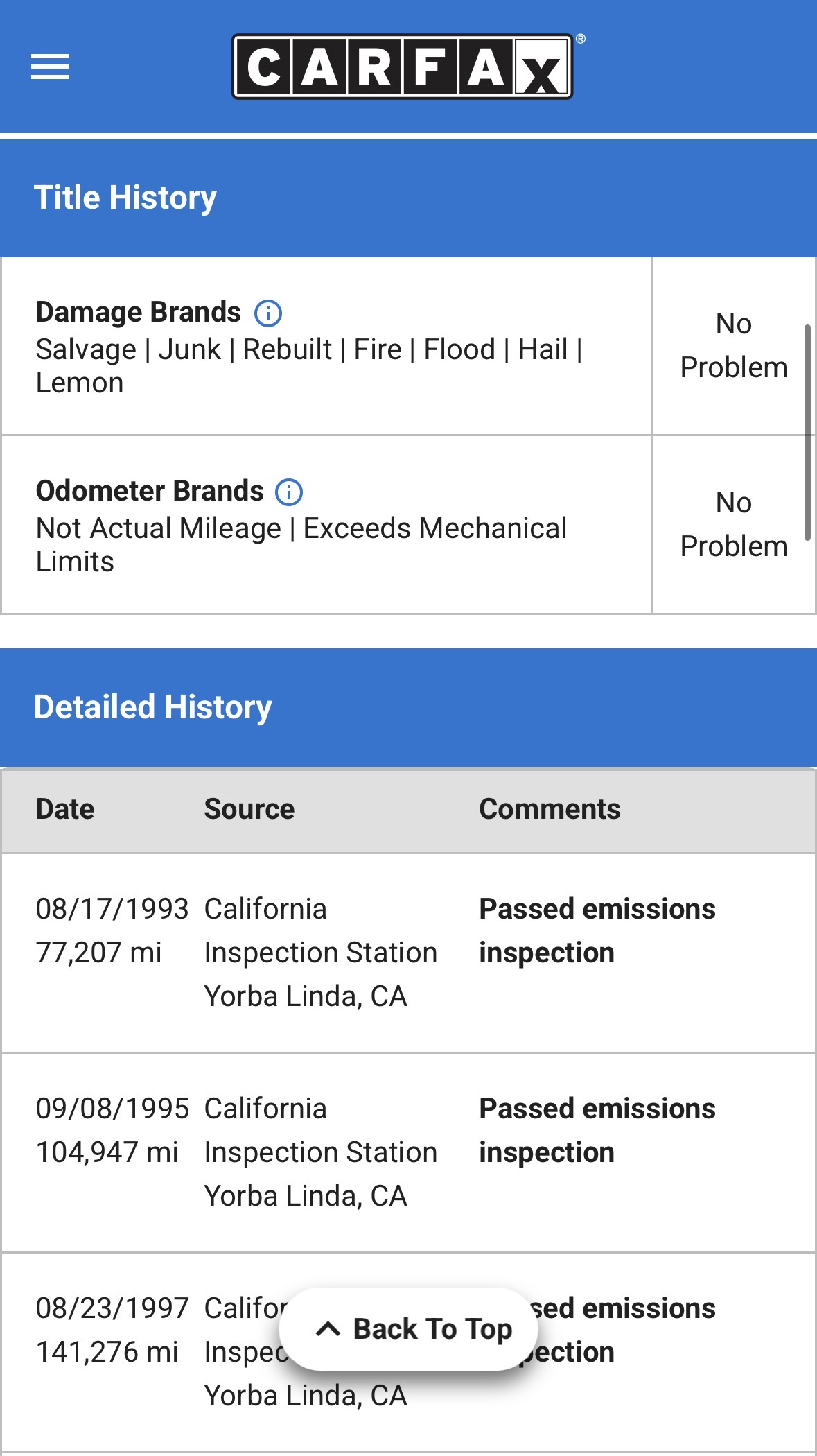Click Damage Brands 'No Problem' status cell
817x1456 pixels.
coord(734,345)
